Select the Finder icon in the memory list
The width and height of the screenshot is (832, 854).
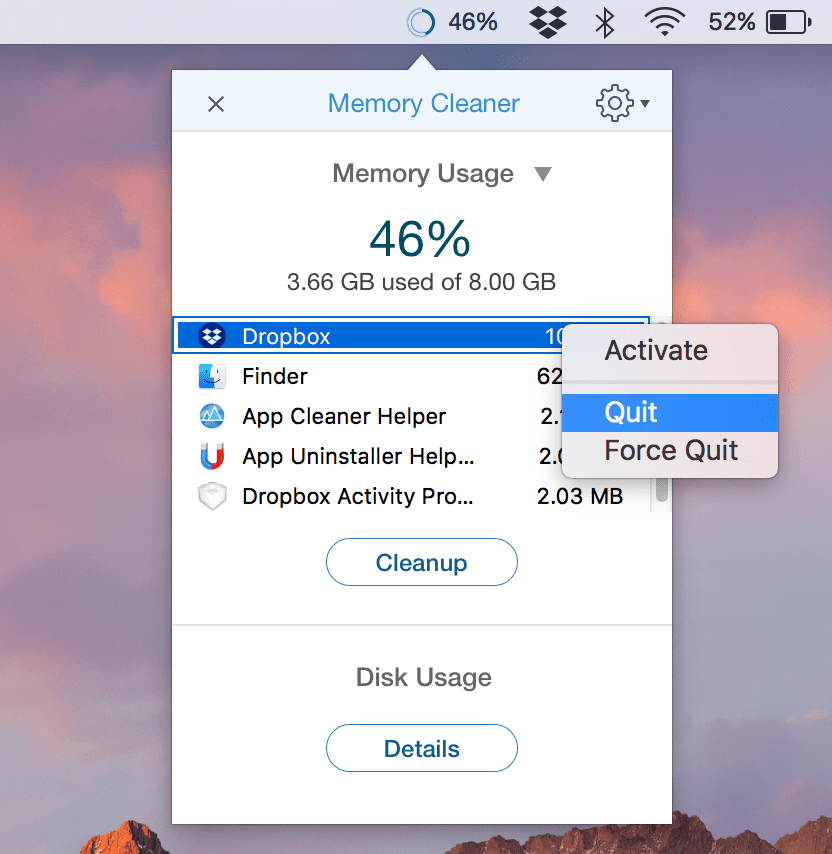[213, 376]
